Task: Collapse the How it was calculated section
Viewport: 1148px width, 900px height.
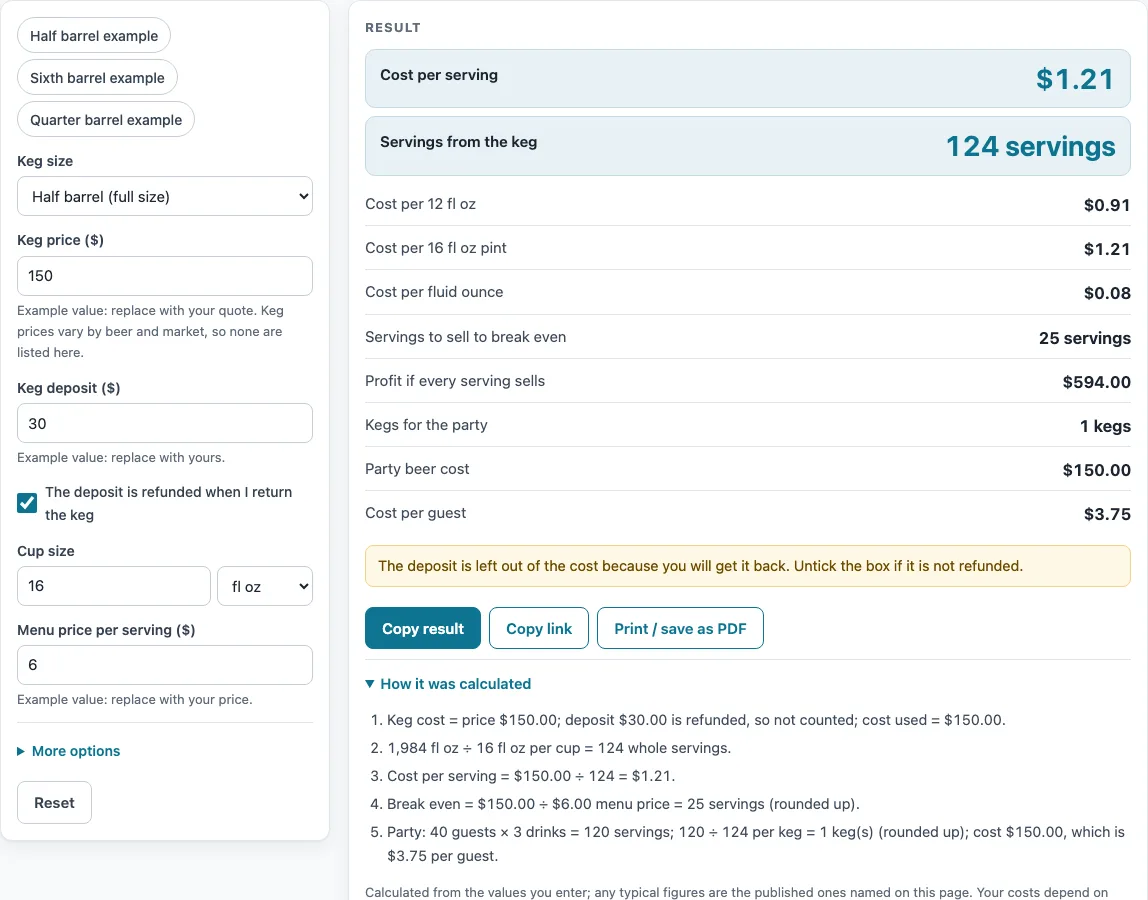Action: (448, 684)
